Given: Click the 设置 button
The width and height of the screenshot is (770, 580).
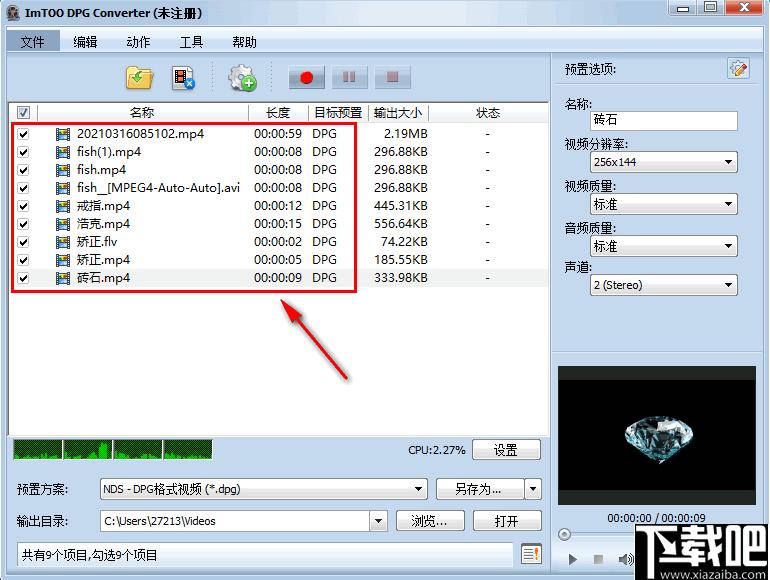Looking at the screenshot, I should (x=506, y=450).
